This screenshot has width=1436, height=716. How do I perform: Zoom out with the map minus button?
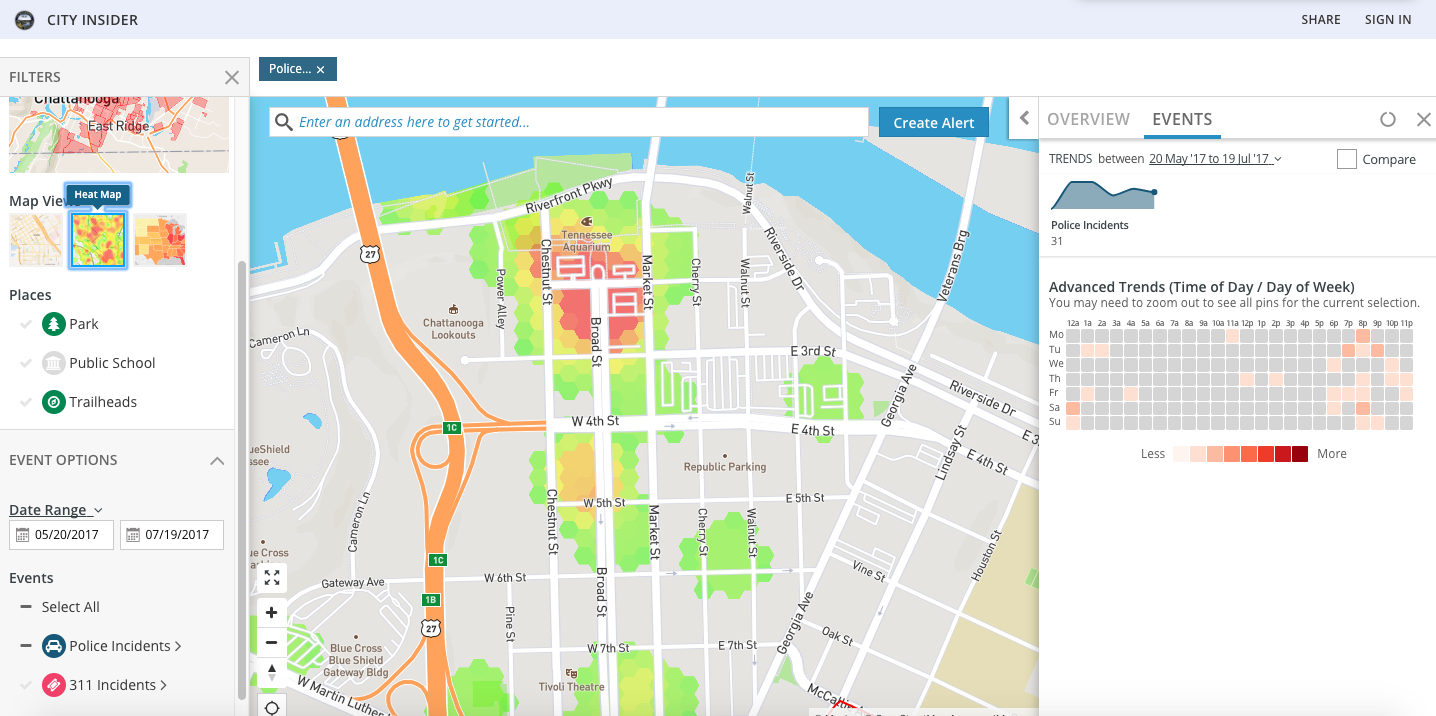point(271,642)
